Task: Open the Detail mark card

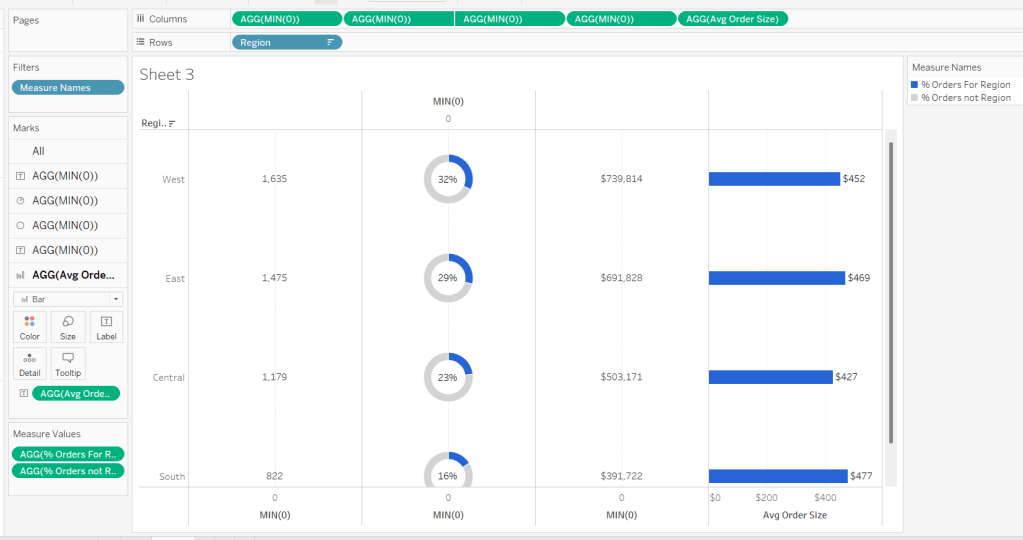Action: pos(30,363)
